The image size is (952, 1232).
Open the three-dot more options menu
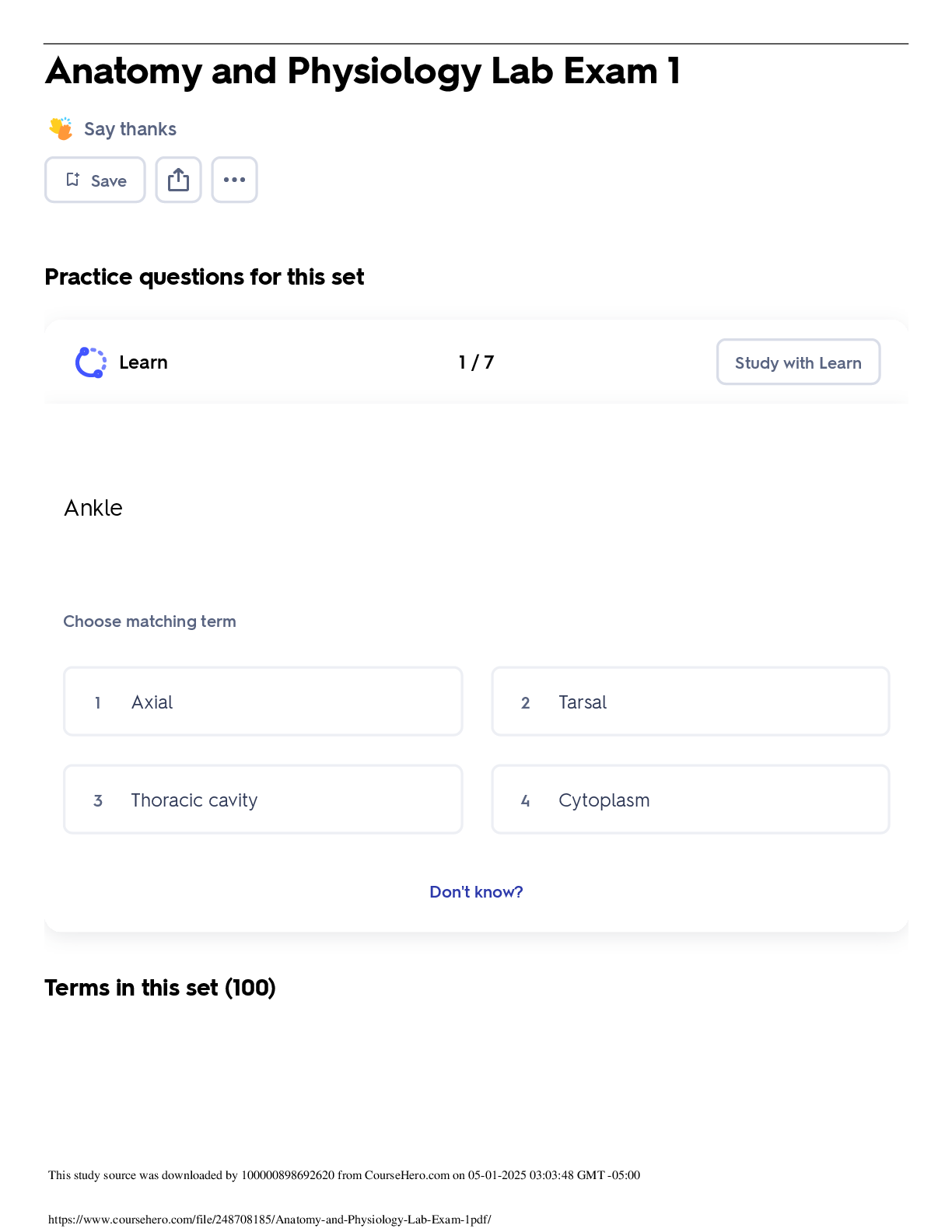pos(234,180)
